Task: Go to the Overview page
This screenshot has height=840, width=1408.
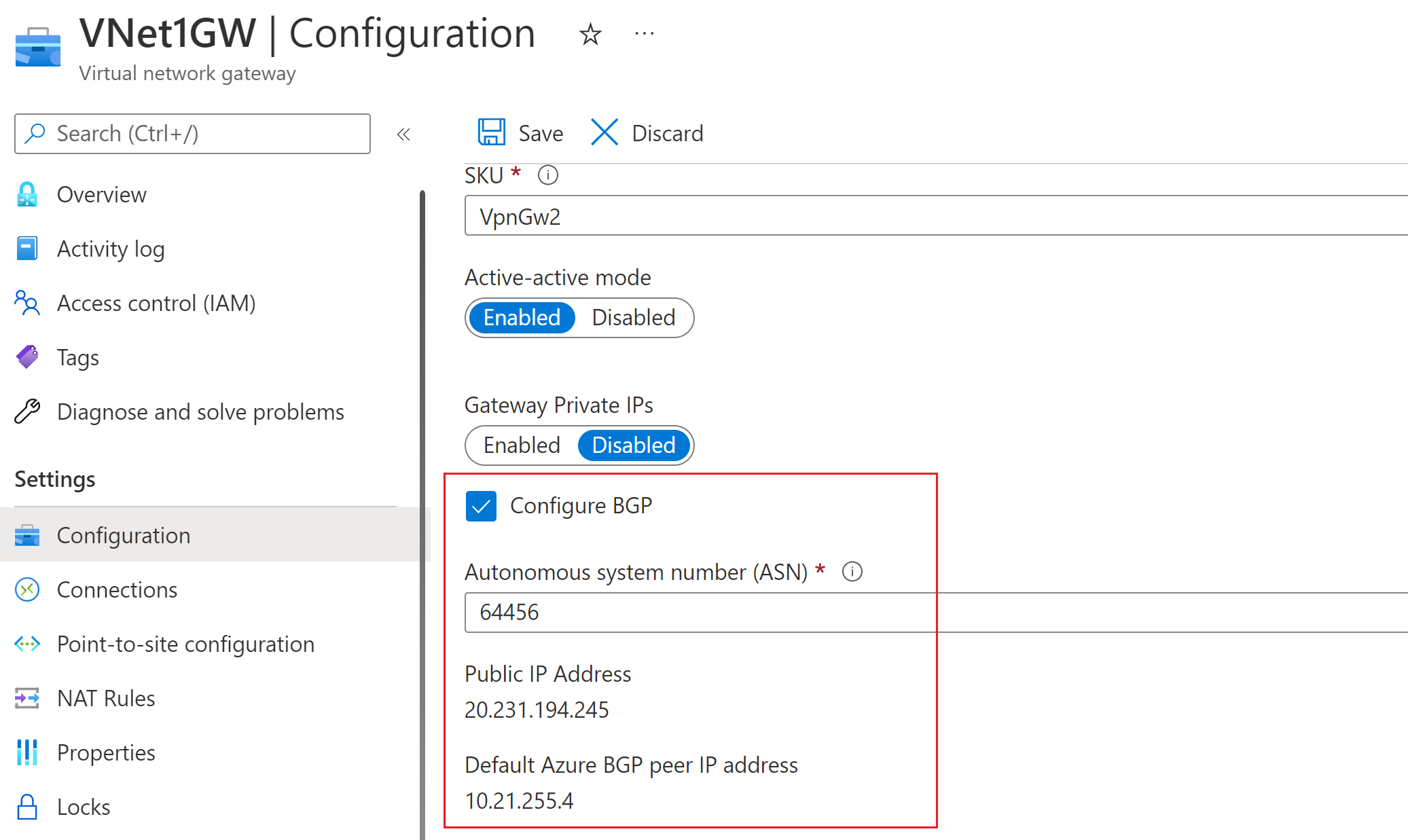Action: (x=101, y=195)
